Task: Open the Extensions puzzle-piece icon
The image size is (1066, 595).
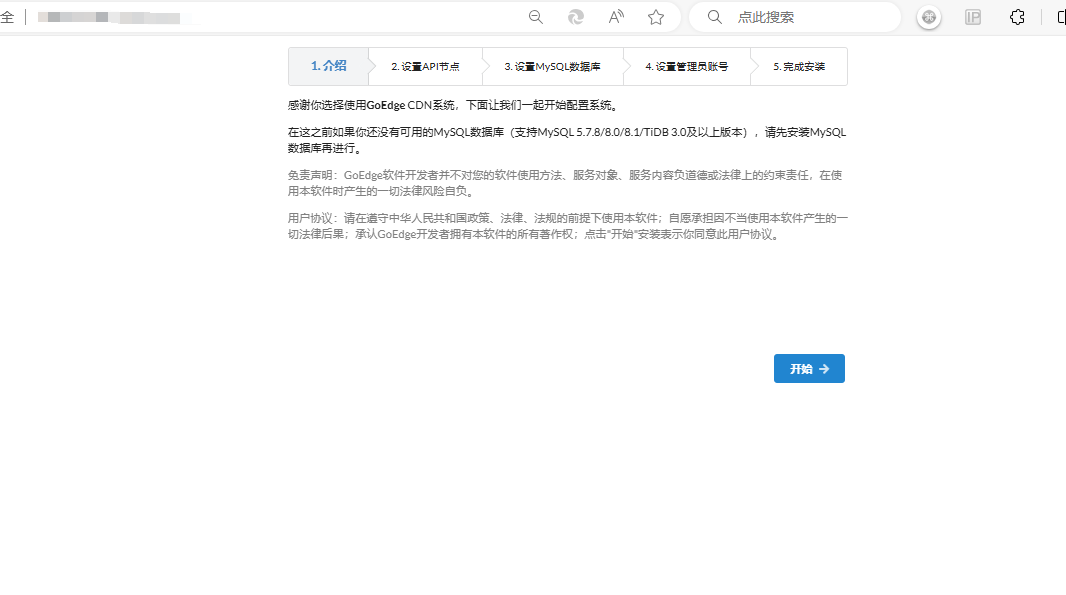Action: point(1017,16)
